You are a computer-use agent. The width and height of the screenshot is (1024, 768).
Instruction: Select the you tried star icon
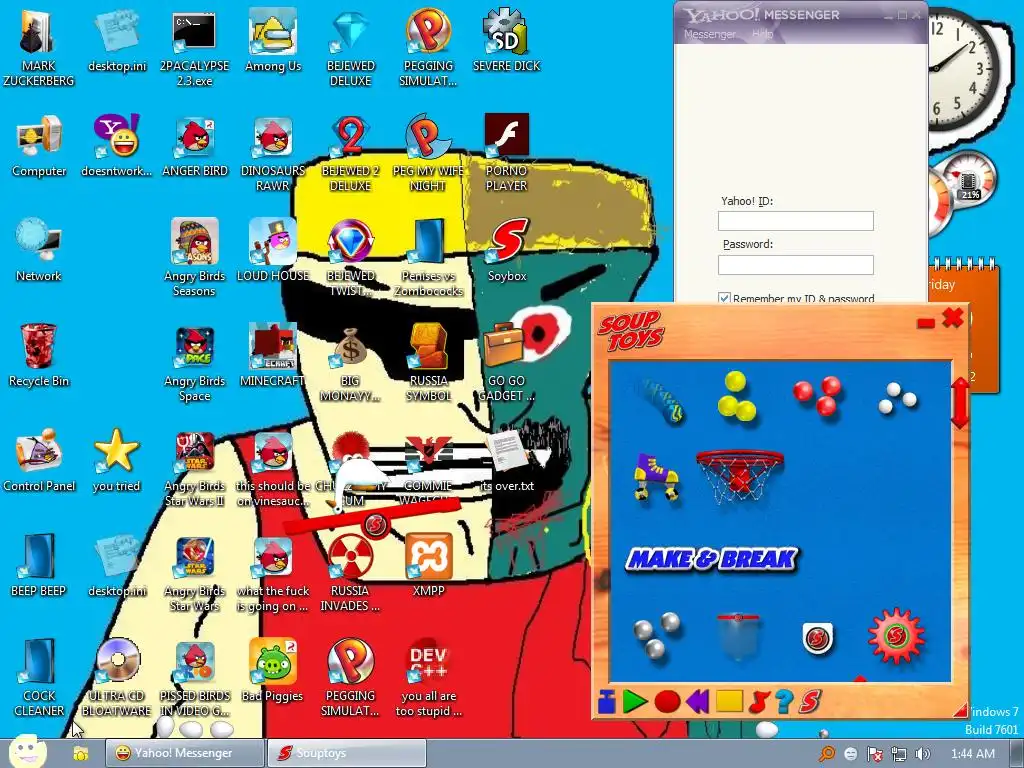pyautogui.click(x=116, y=461)
